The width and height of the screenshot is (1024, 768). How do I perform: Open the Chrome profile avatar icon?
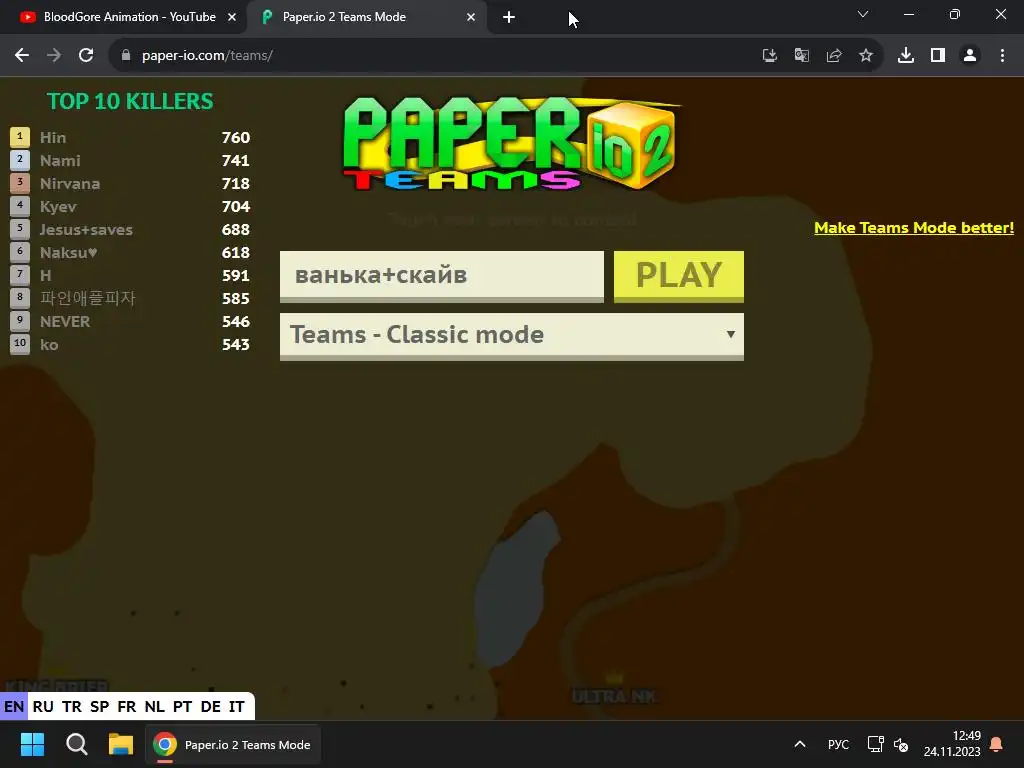point(970,56)
